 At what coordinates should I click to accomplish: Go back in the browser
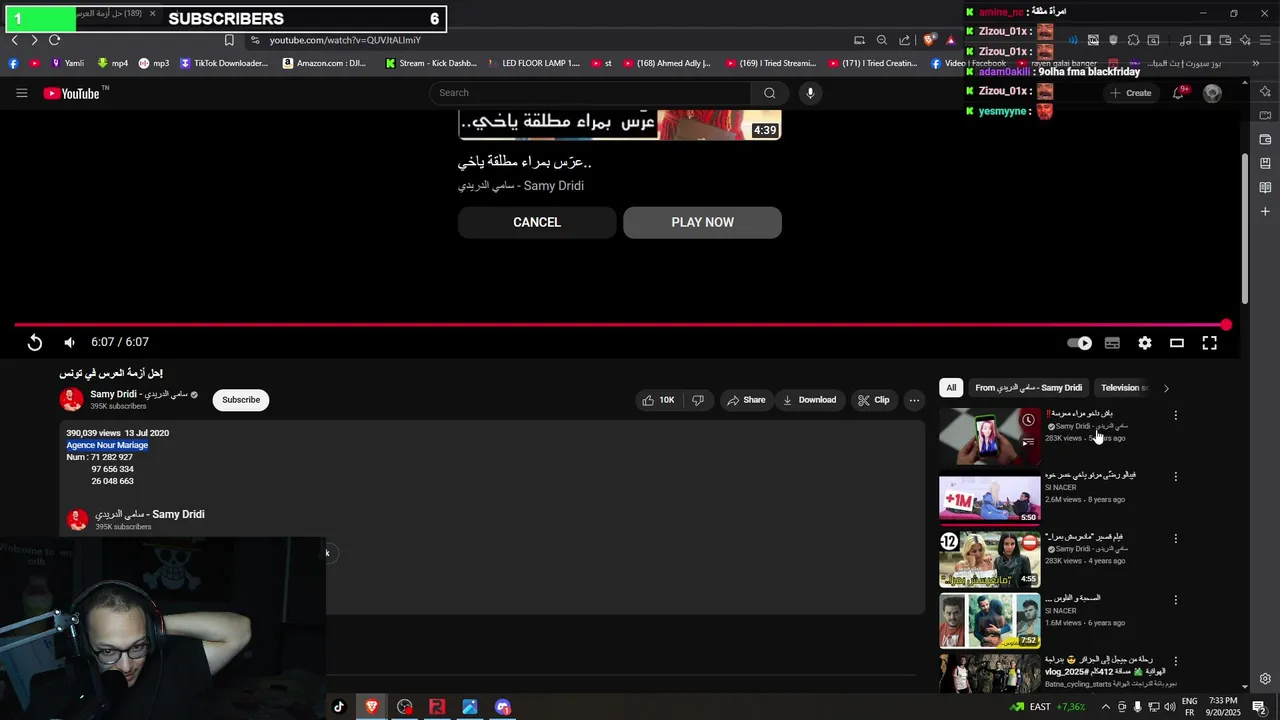(14, 40)
